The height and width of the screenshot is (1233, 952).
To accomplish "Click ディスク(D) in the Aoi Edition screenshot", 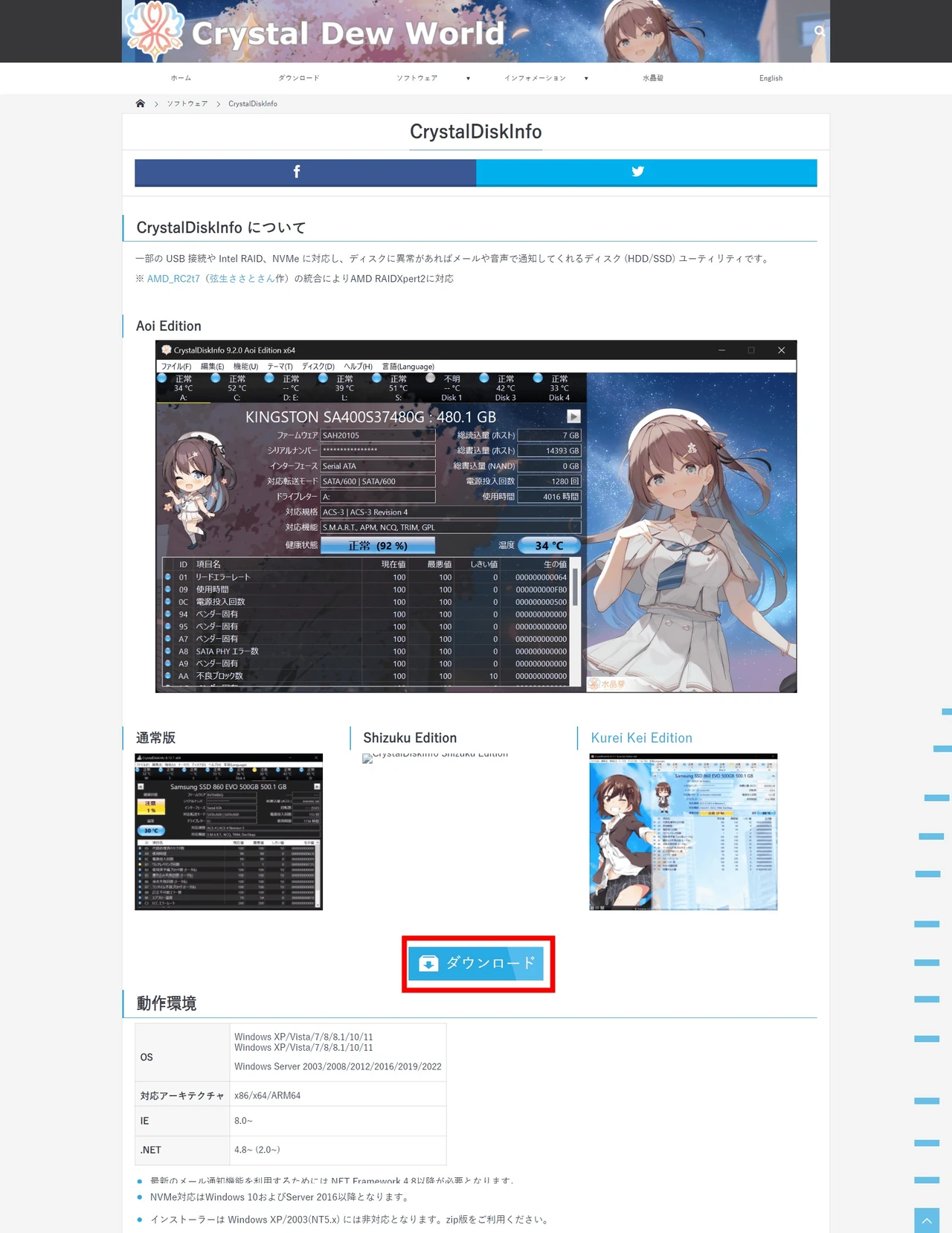I will click(318, 367).
